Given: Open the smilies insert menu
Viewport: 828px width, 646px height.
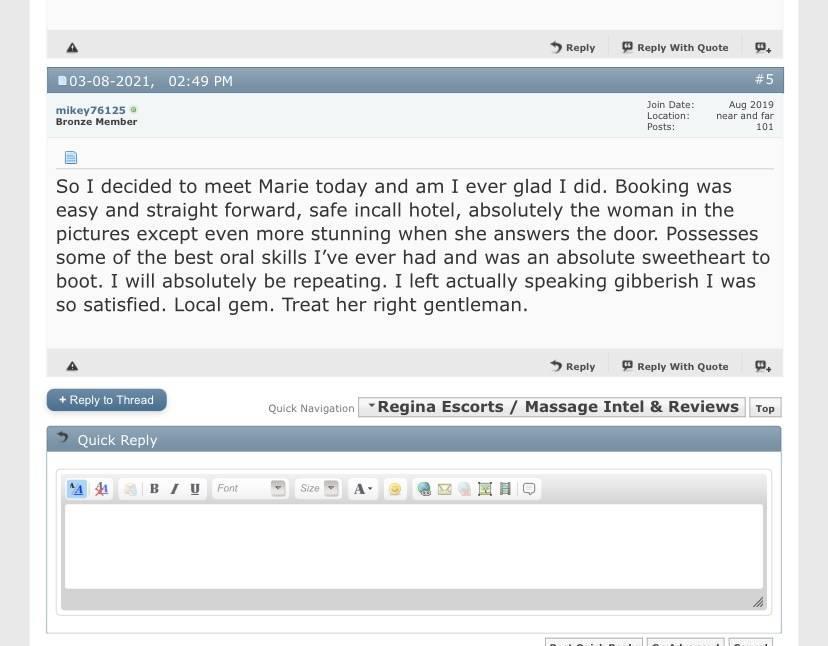Looking at the screenshot, I should click(x=395, y=489).
